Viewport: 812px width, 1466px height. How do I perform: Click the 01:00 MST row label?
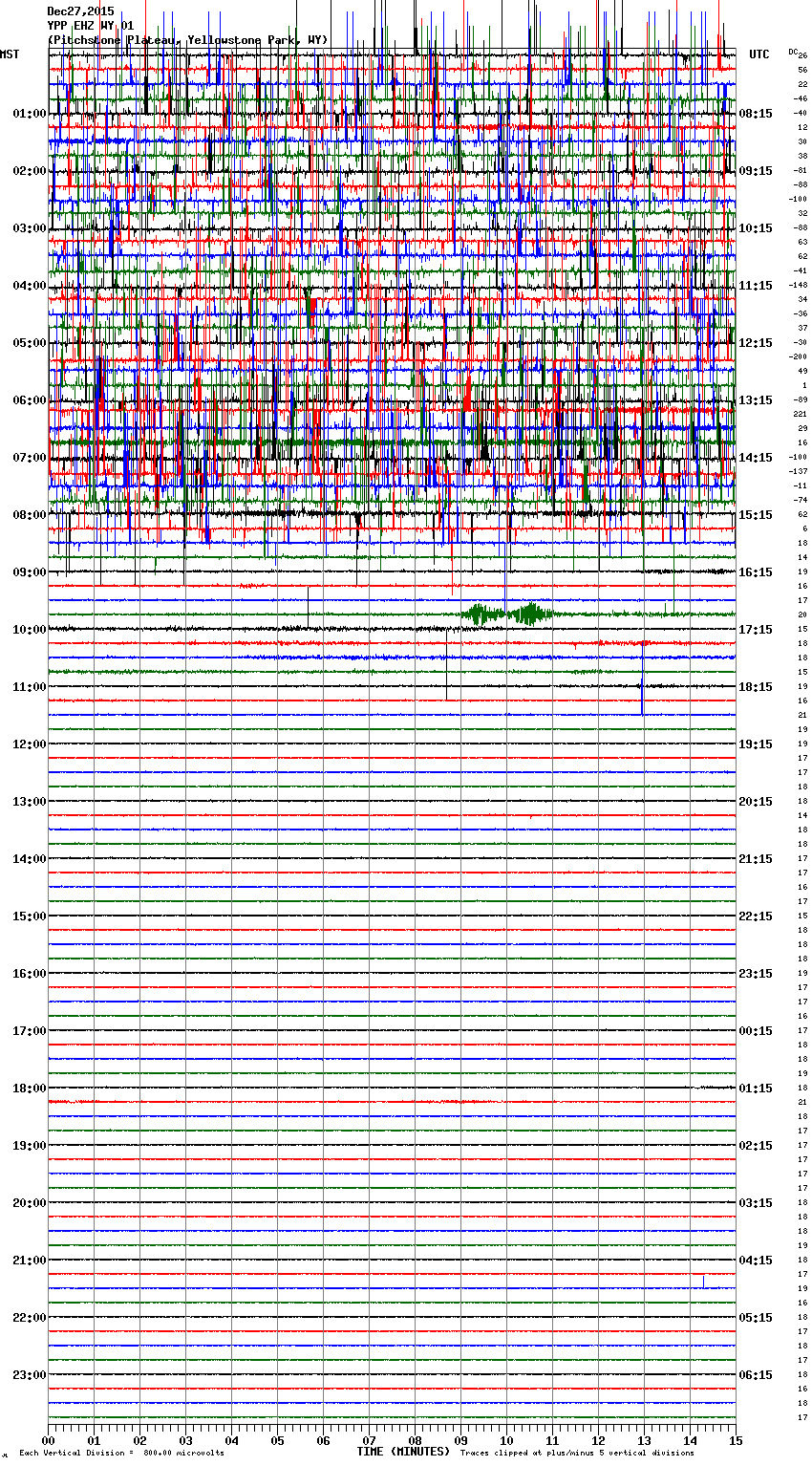(x=29, y=114)
